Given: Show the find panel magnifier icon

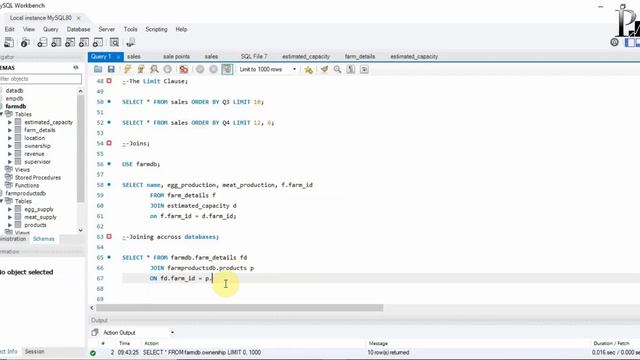Looking at the screenshot, I should coord(337,69).
